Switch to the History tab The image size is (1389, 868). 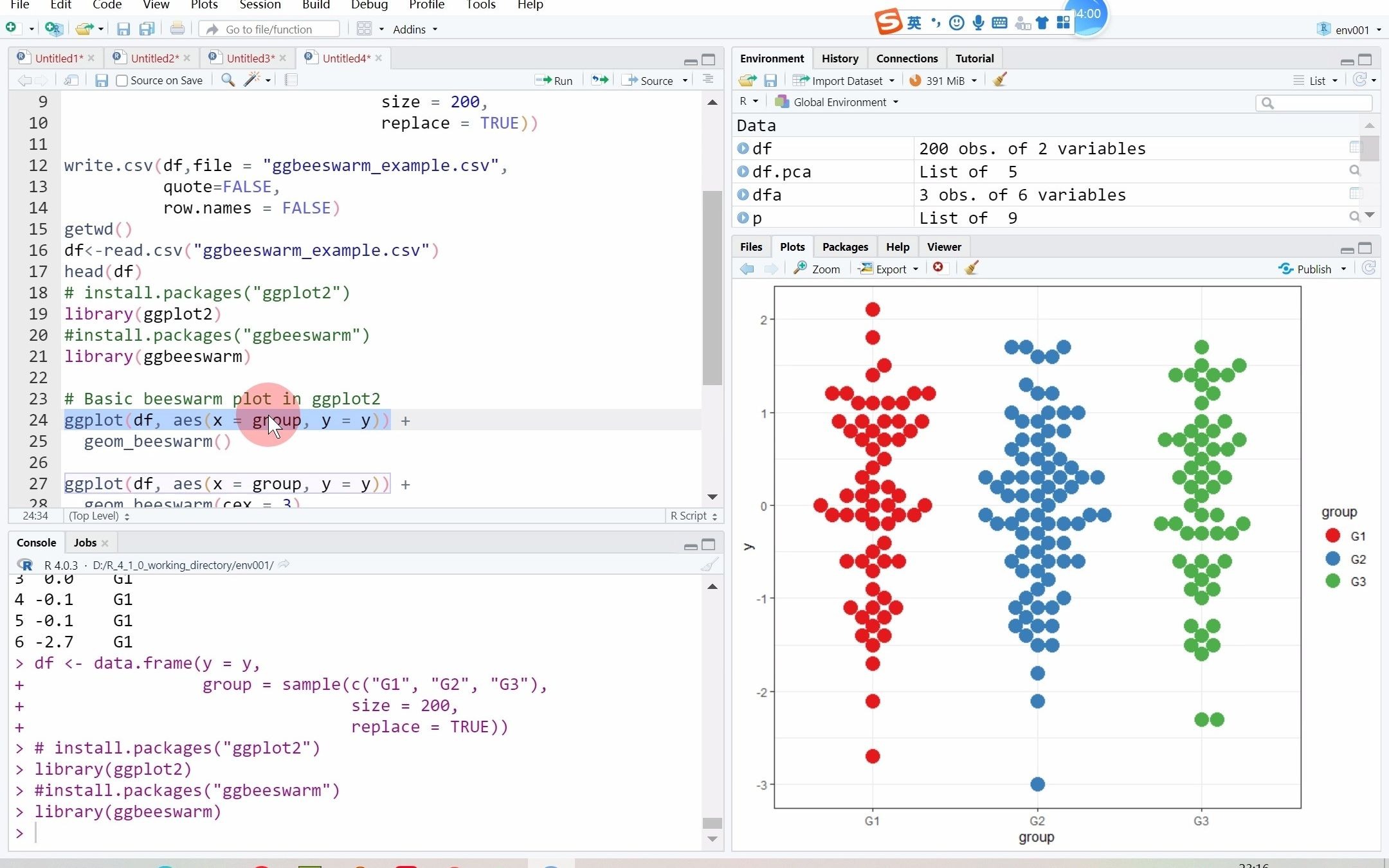coord(840,59)
